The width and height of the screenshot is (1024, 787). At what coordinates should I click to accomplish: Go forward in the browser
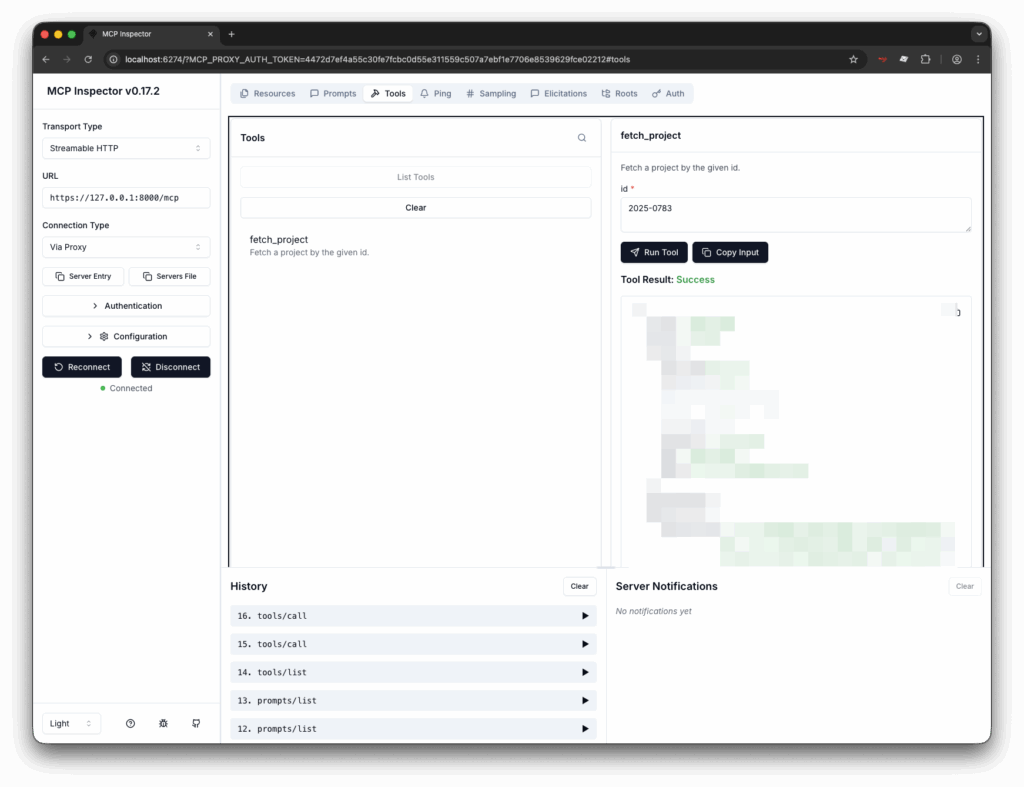[x=67, y=59]
